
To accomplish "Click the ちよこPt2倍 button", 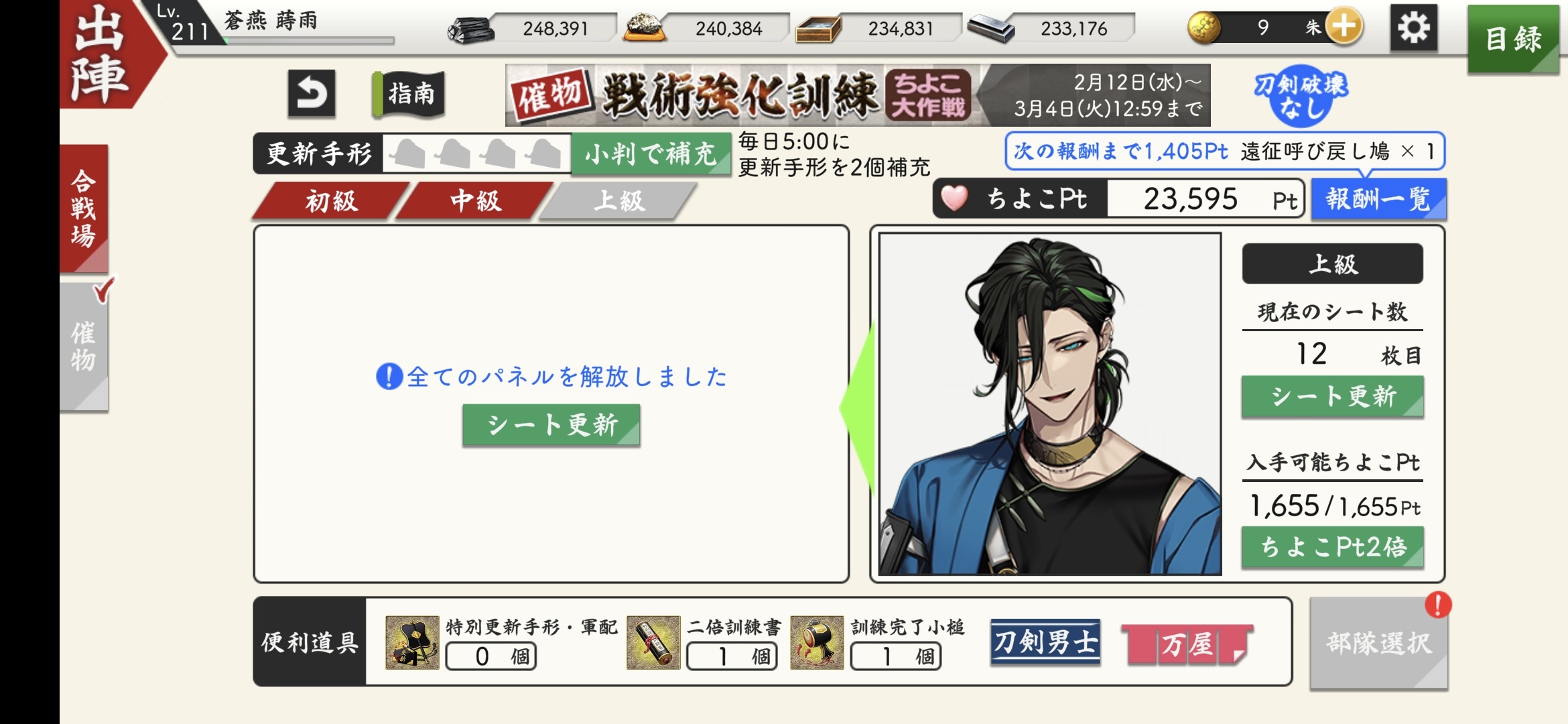I will click(1333, 547).
